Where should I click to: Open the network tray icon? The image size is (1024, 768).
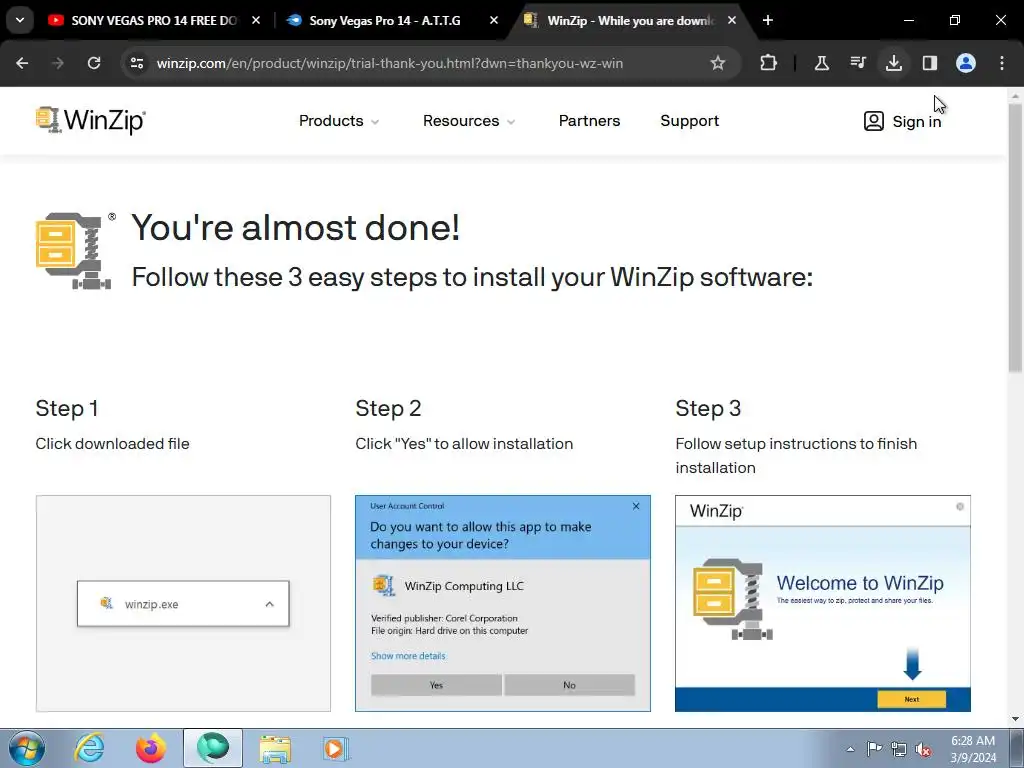(x=899, y=749)
